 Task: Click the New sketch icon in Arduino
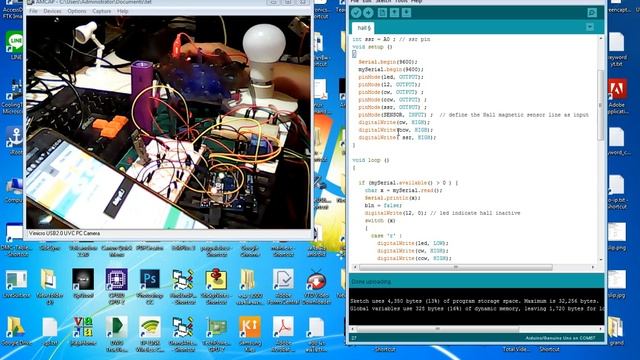[x=382, y=13]
